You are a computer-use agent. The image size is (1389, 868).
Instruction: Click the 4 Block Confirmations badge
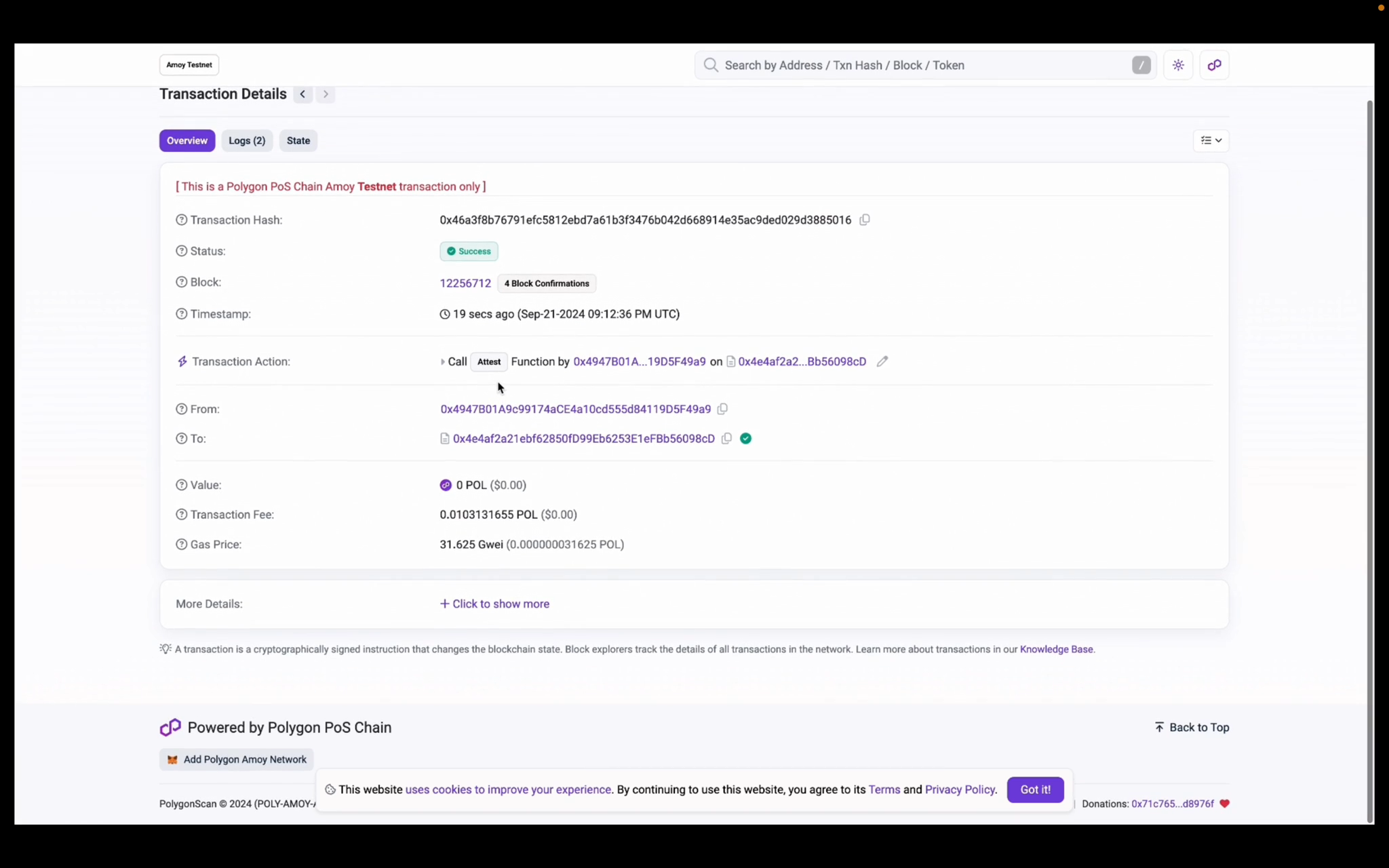pos(547,283)
